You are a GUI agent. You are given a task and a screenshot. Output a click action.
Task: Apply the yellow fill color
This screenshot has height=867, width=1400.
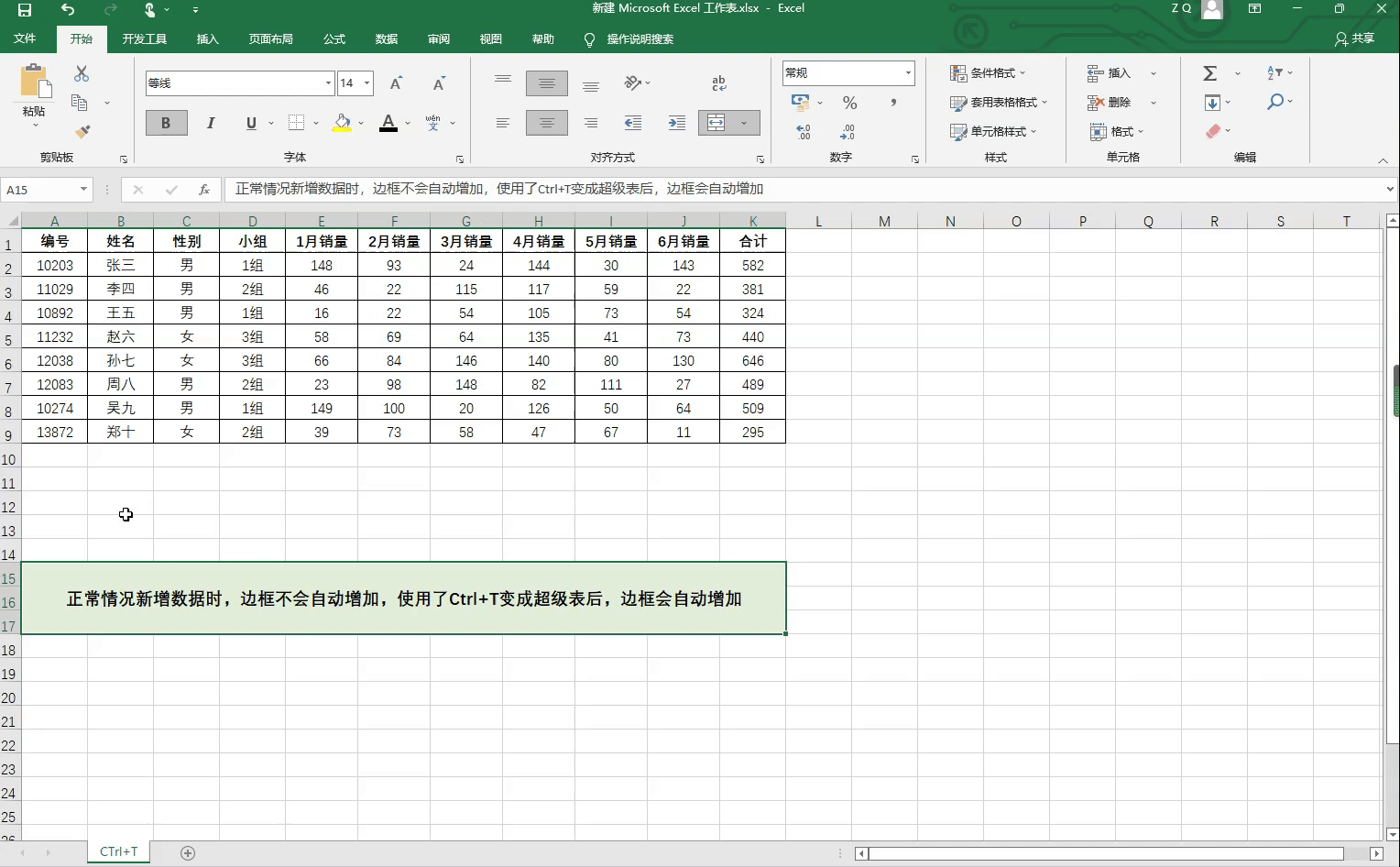pos(343,123)
